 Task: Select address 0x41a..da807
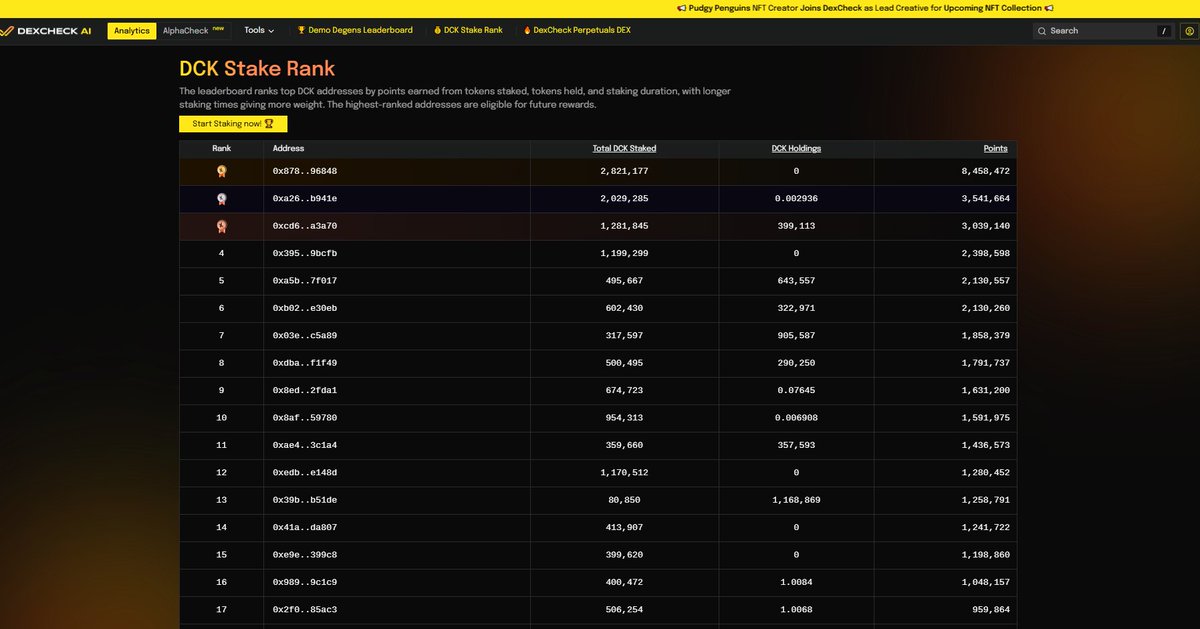coord(305,528)
